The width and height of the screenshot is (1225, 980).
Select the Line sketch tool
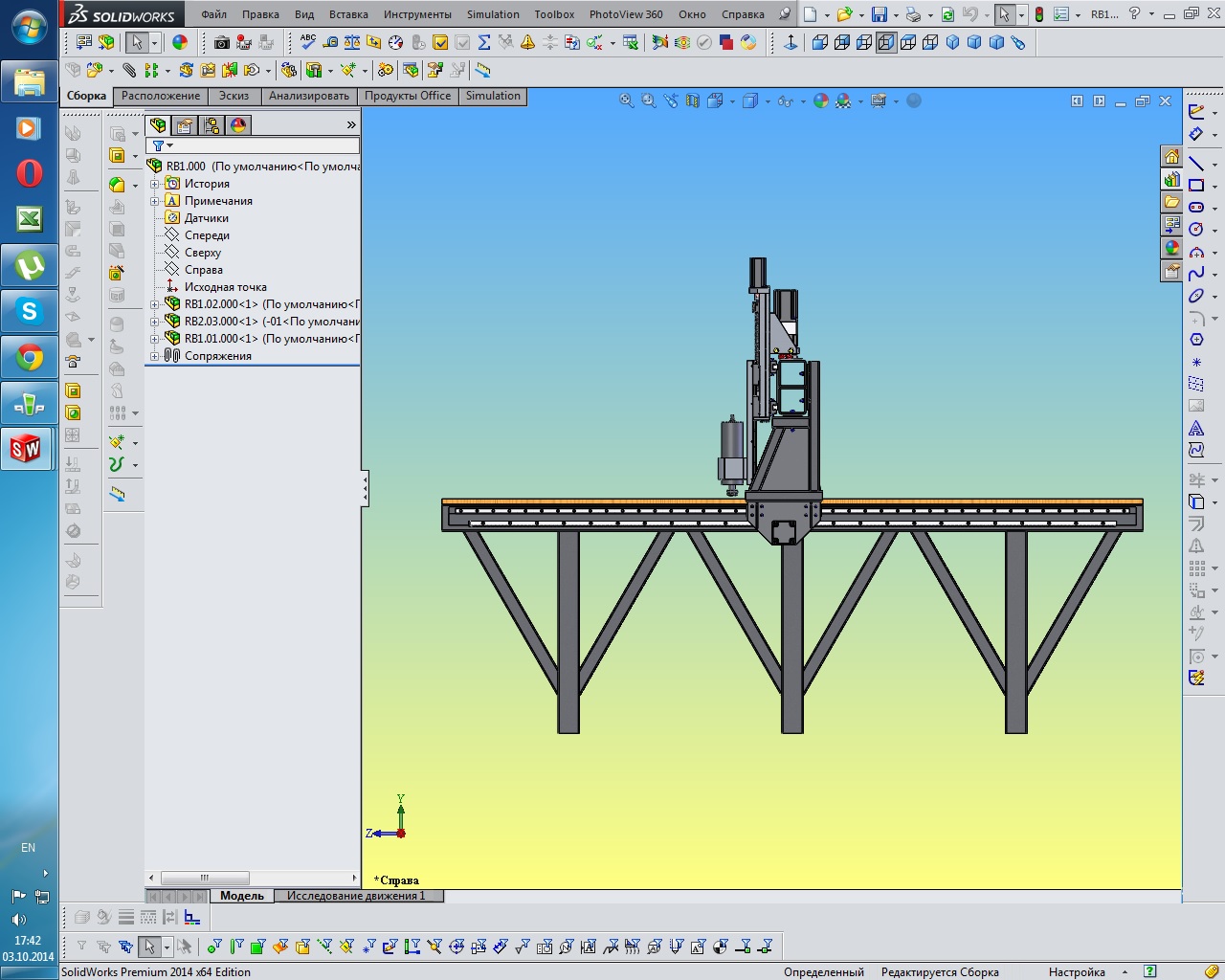coord(1196,163)
